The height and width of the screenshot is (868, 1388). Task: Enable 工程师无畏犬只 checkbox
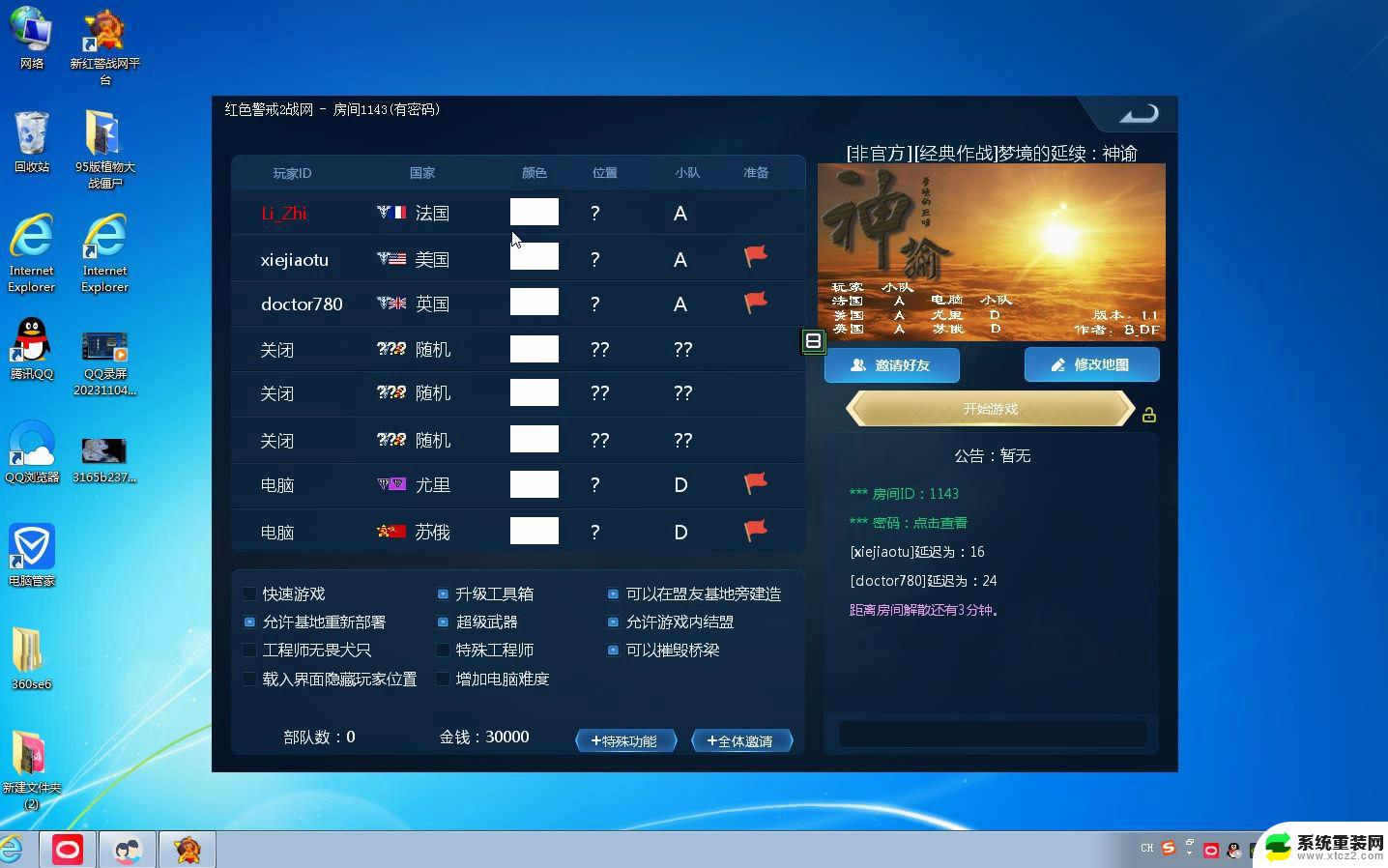click(x=249, y=650)
